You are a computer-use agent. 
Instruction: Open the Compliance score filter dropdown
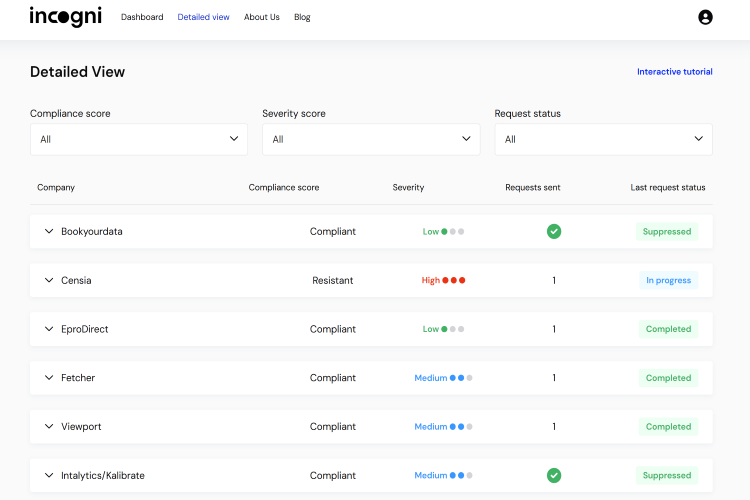click(139, 139)
